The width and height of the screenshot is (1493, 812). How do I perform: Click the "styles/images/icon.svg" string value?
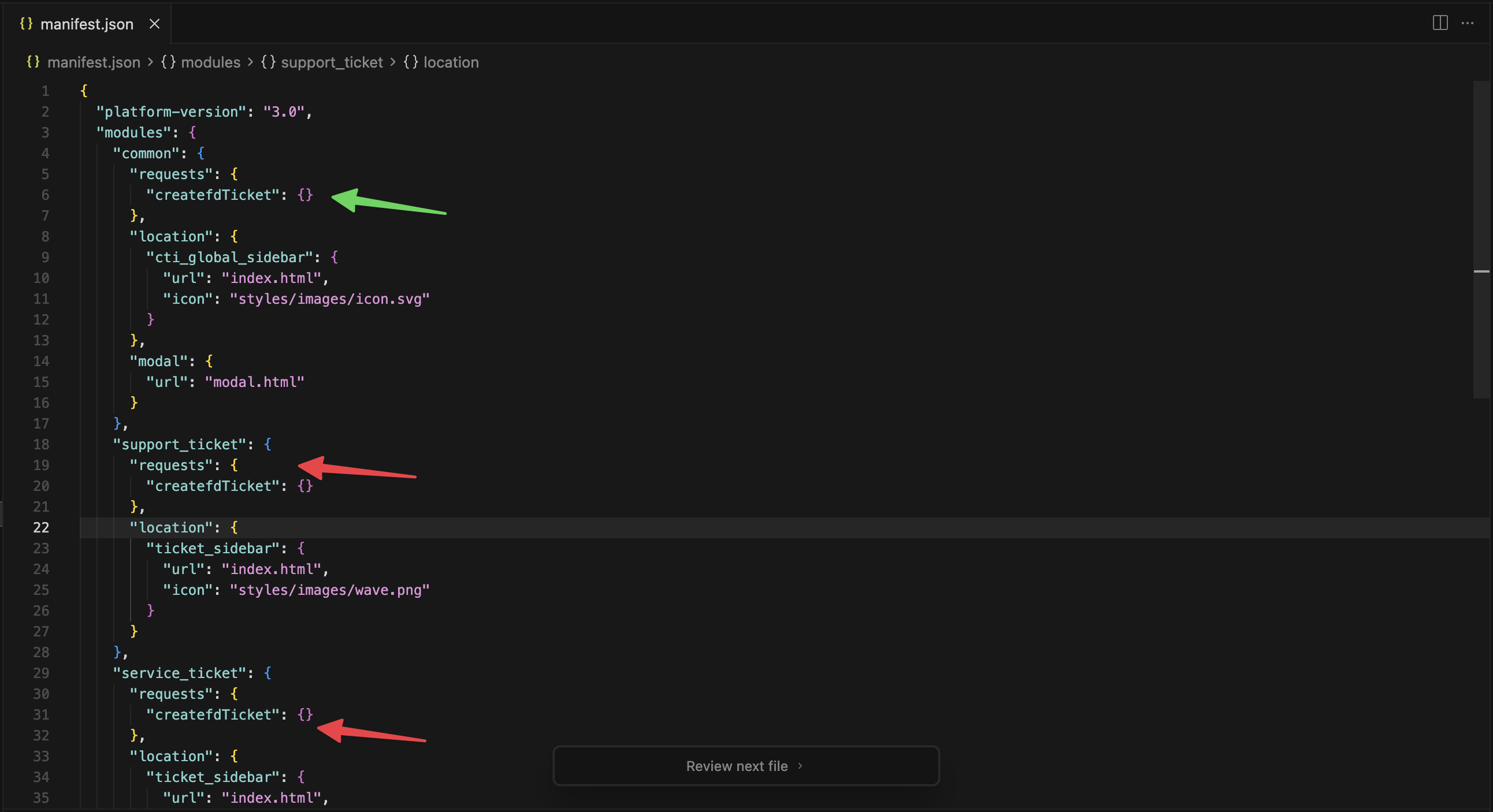tap(329, 299)
